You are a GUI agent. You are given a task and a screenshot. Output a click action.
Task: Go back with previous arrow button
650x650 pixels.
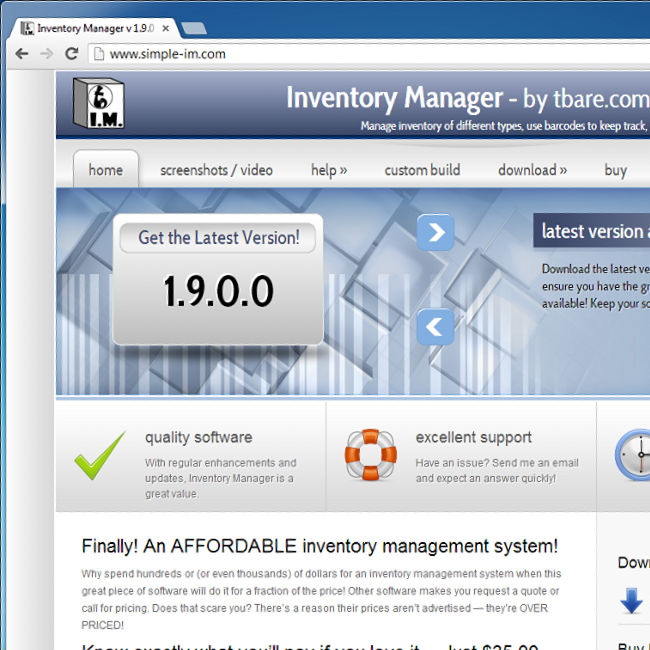[435, 327]
